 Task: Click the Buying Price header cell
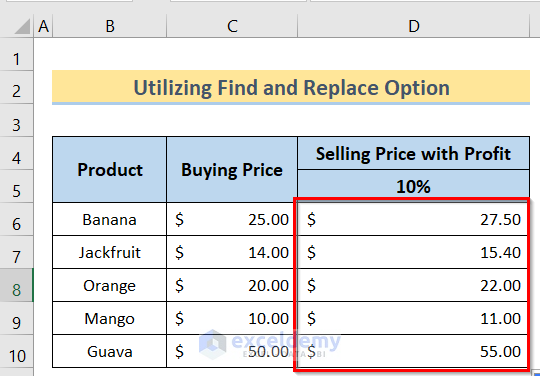232,169
